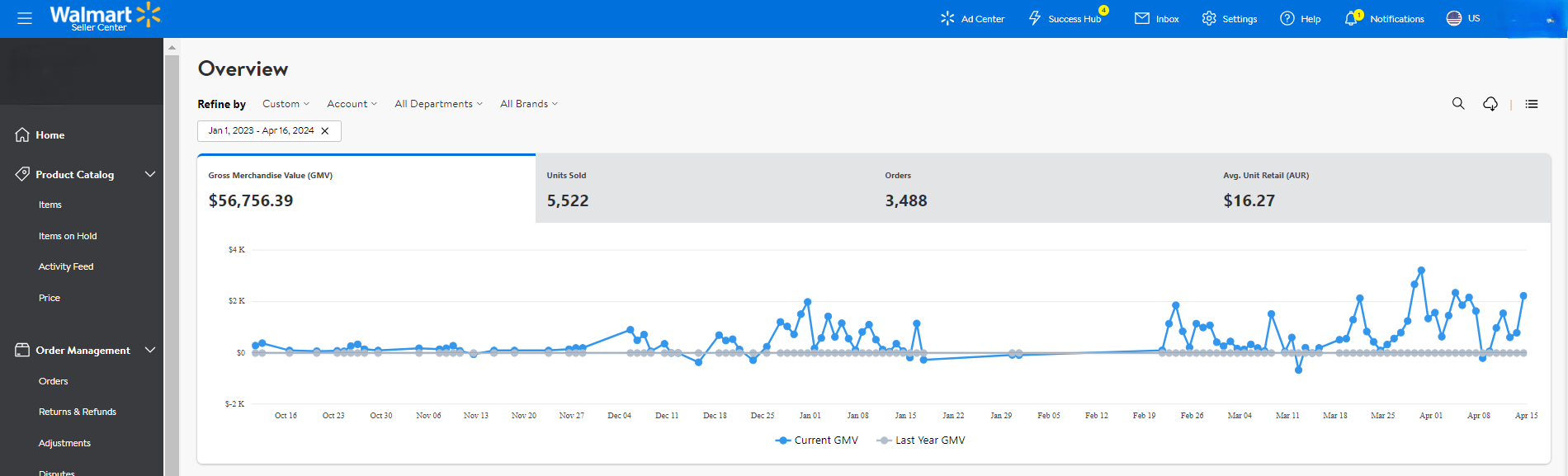Expand the All Departments dropdown
Screen dimensions: 1568x476
point(438,104)
